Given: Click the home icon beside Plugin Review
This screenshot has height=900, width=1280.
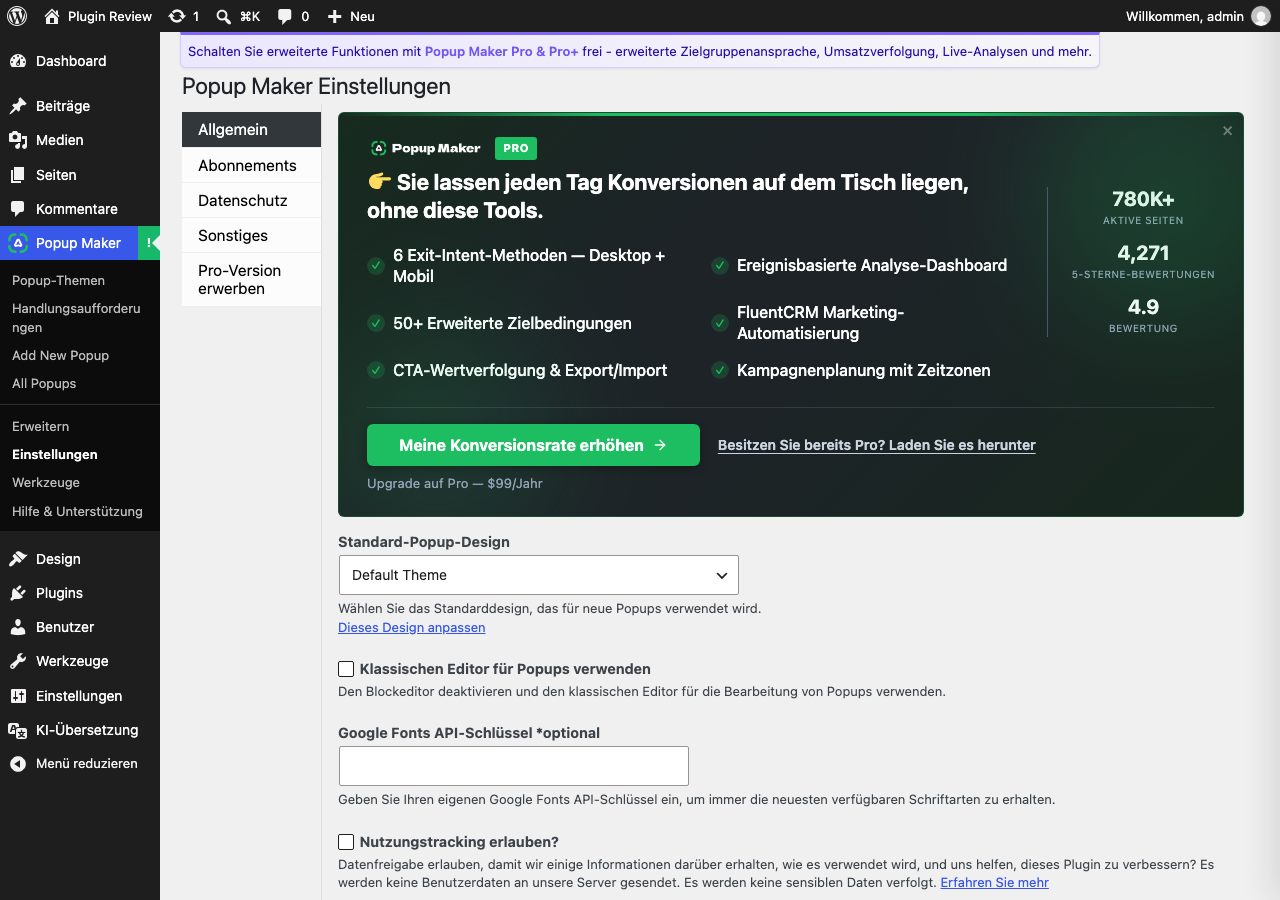Looking at the screenshot, I should point(52,16).
